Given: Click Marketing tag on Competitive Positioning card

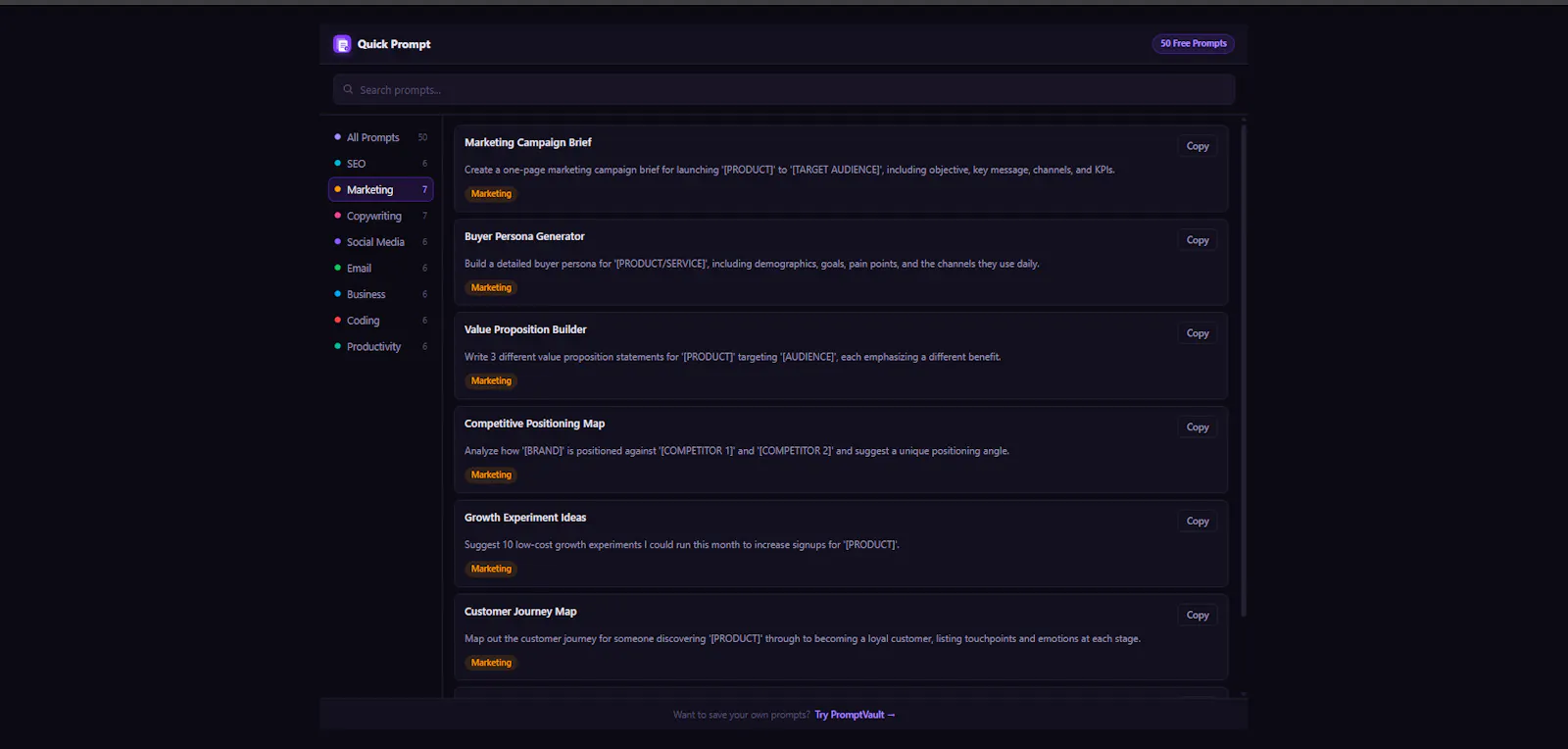Looking at the screenshot, I should click(491, 475).
